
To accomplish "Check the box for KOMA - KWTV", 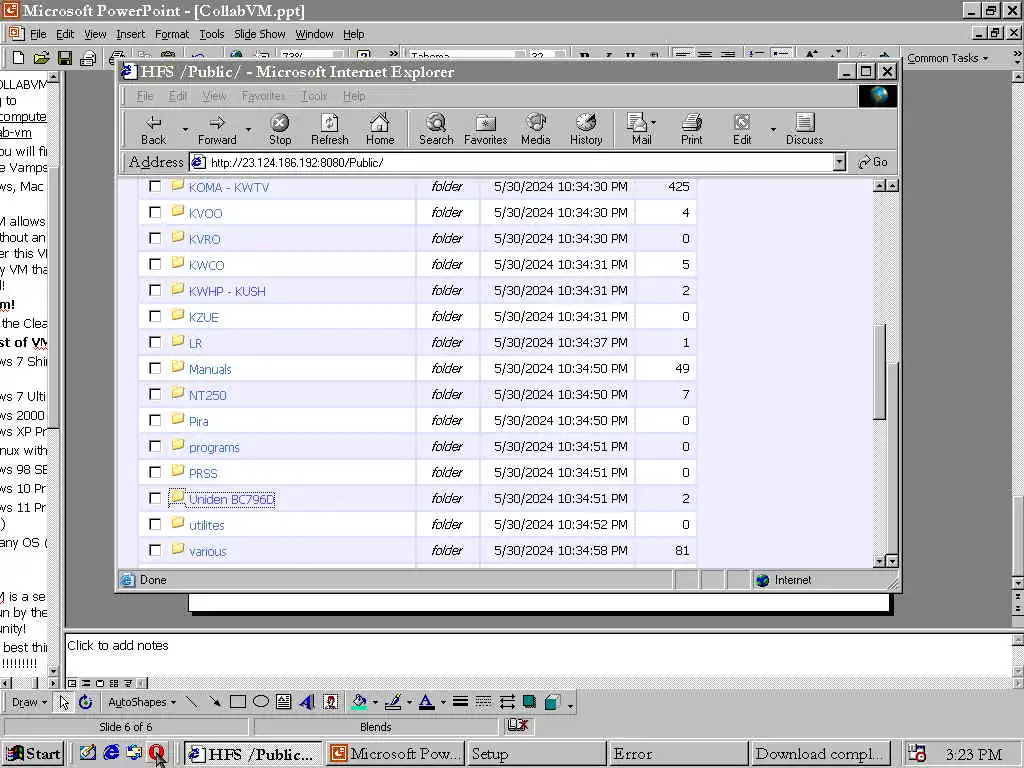I will tap(155, 186).
